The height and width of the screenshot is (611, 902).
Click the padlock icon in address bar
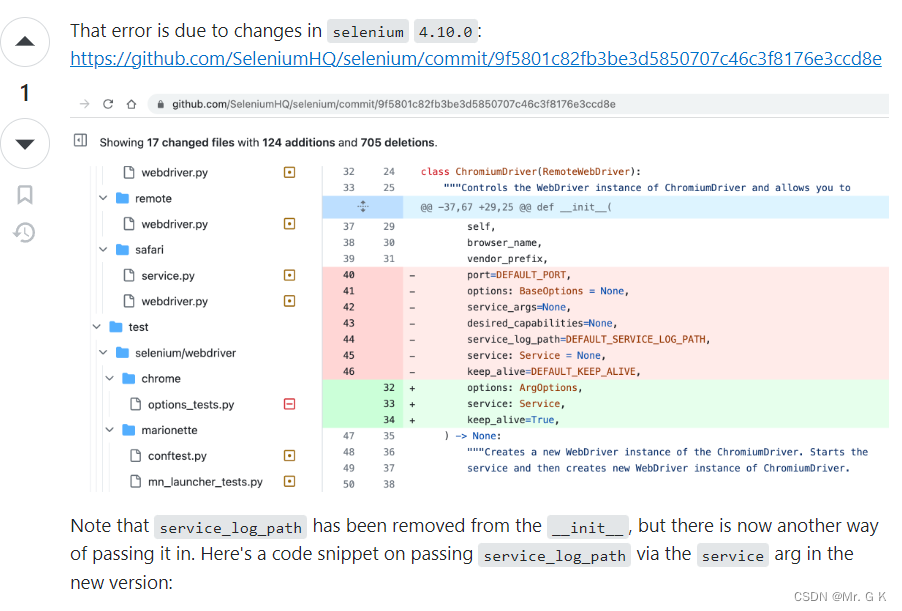point(160,104)
